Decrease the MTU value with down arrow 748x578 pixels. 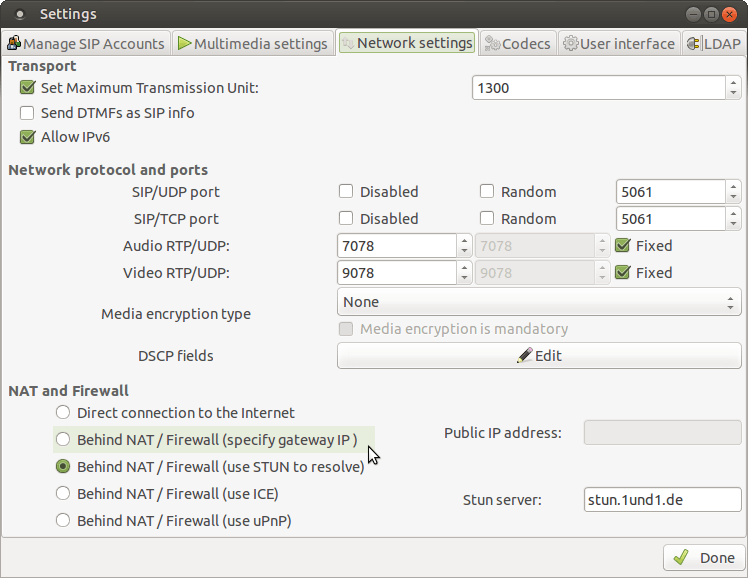(x=733, y=93)
